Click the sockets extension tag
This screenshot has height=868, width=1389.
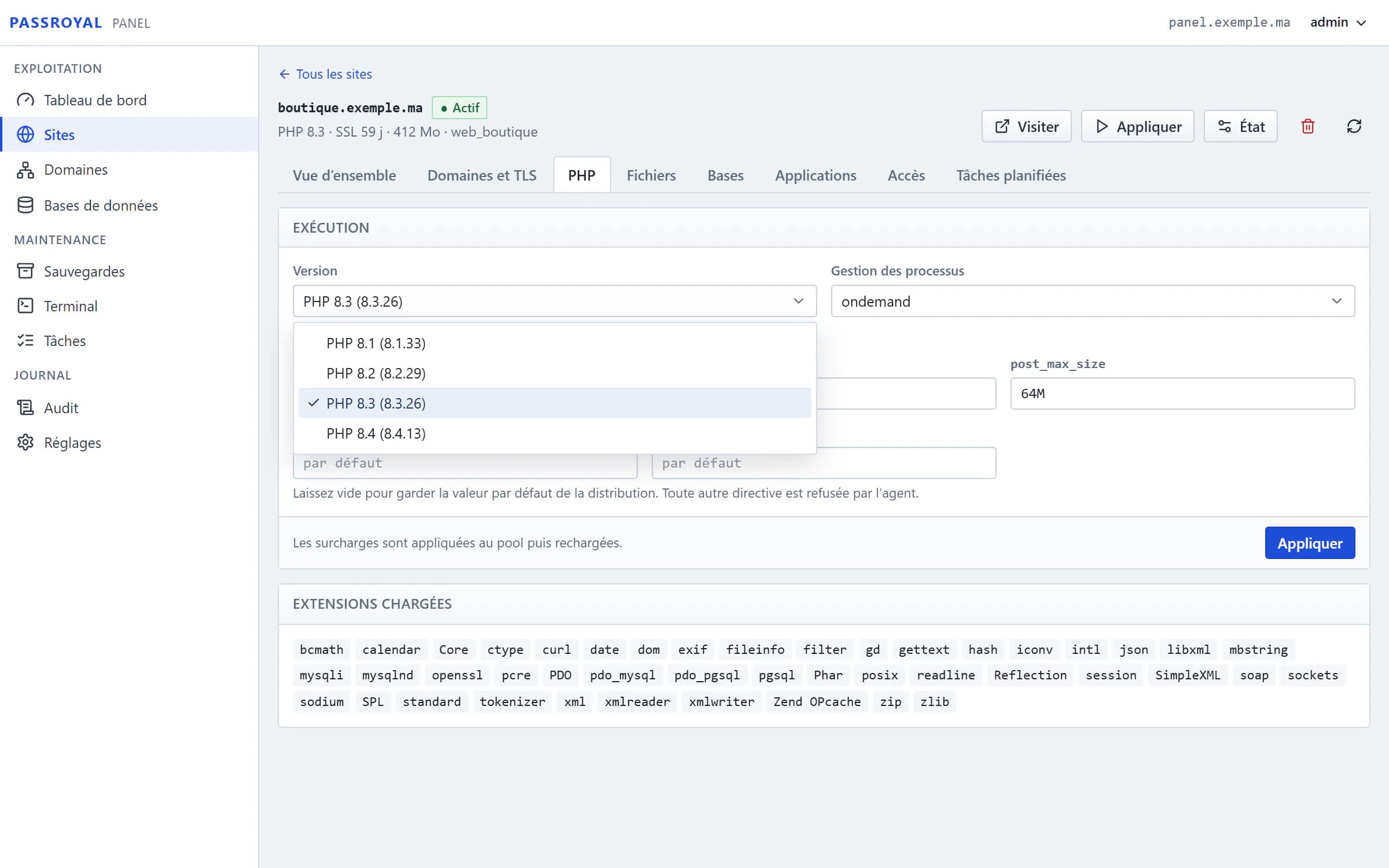pos(1313,675)
